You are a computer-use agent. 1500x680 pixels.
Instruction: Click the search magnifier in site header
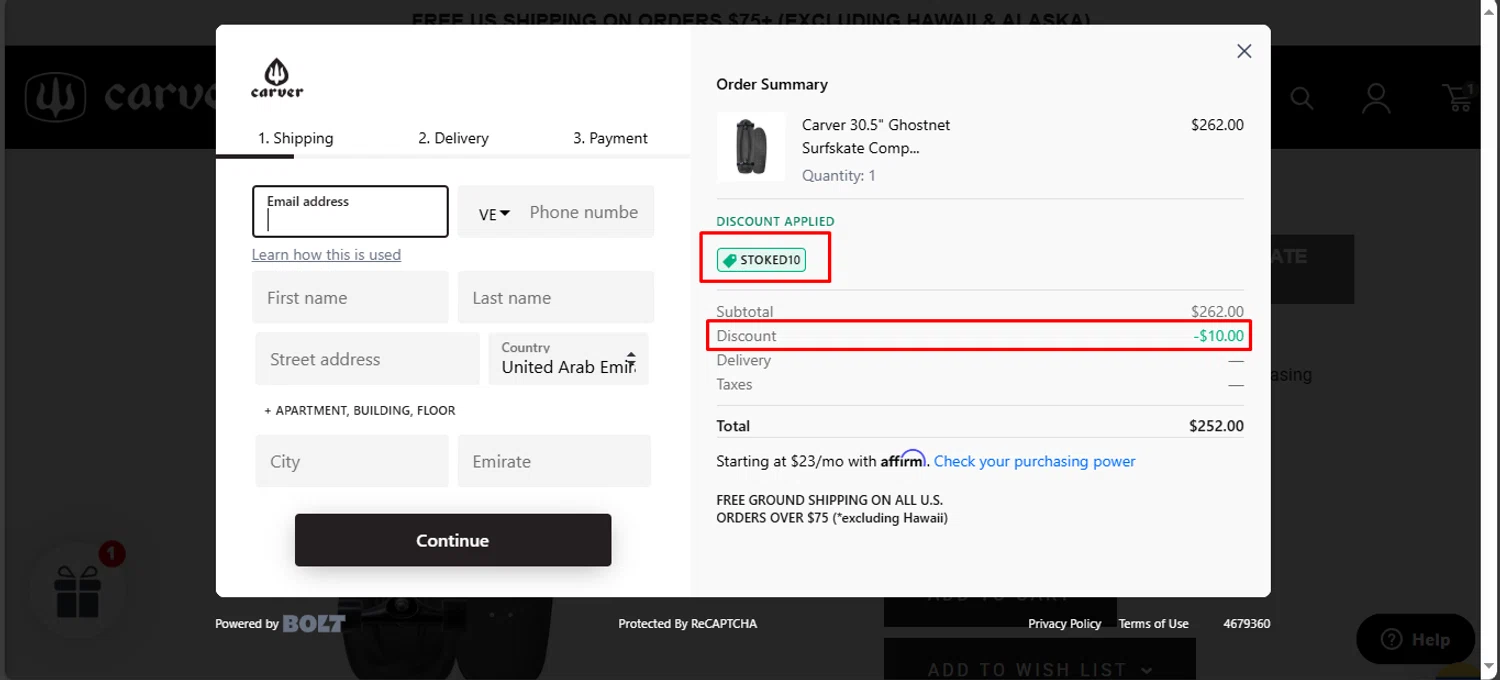click(x=1301, y=98)
